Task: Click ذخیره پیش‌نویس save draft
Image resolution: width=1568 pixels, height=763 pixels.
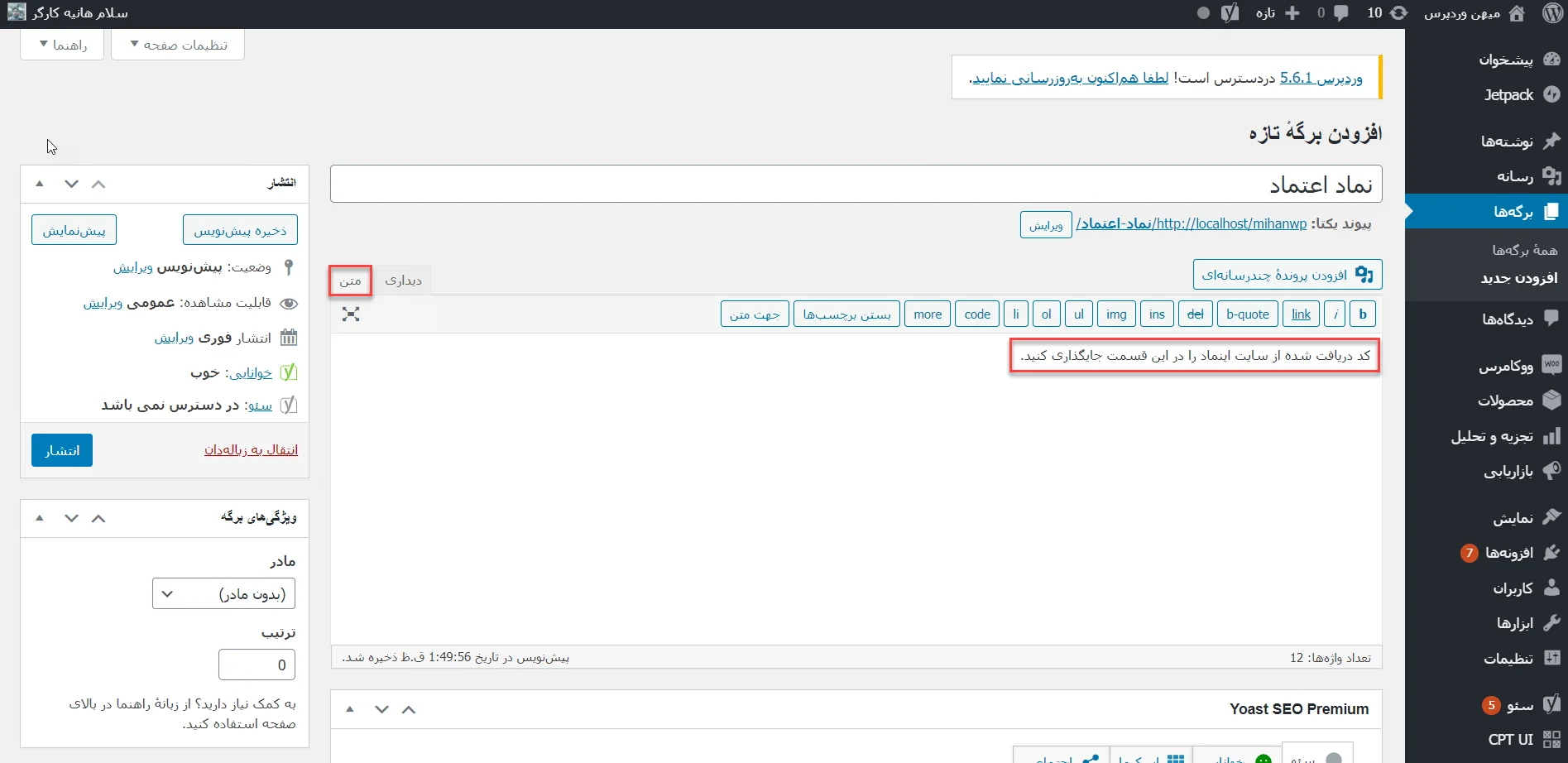Action: click(240, 230)
